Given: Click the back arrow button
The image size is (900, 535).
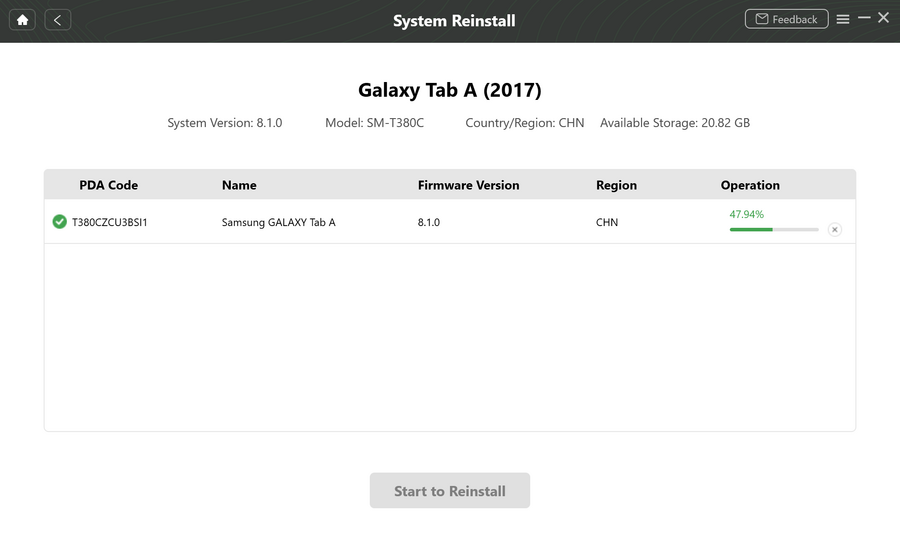Looking at the screenshot, I should pos(58,20).
